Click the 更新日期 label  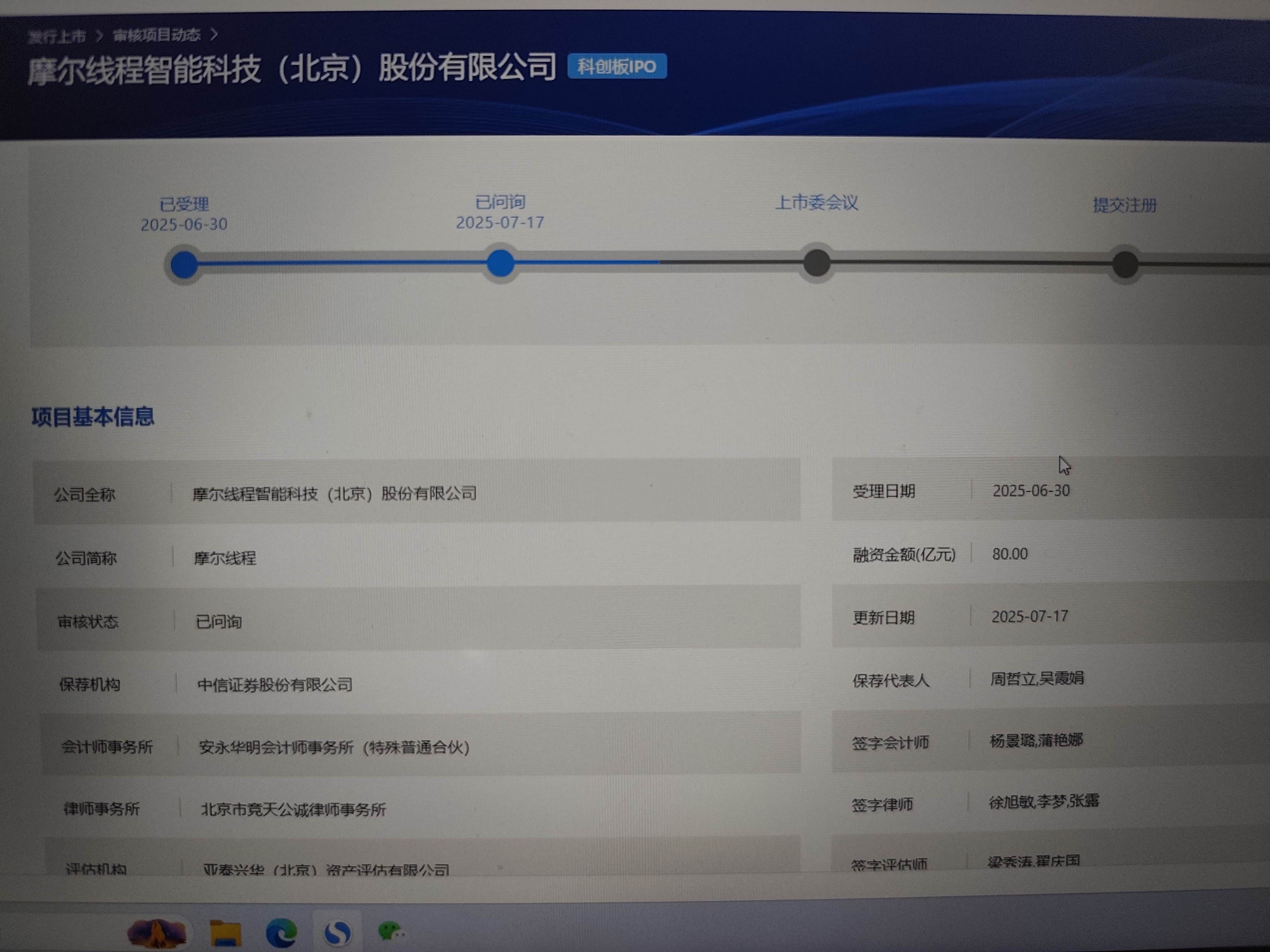(x=884, y=618)
